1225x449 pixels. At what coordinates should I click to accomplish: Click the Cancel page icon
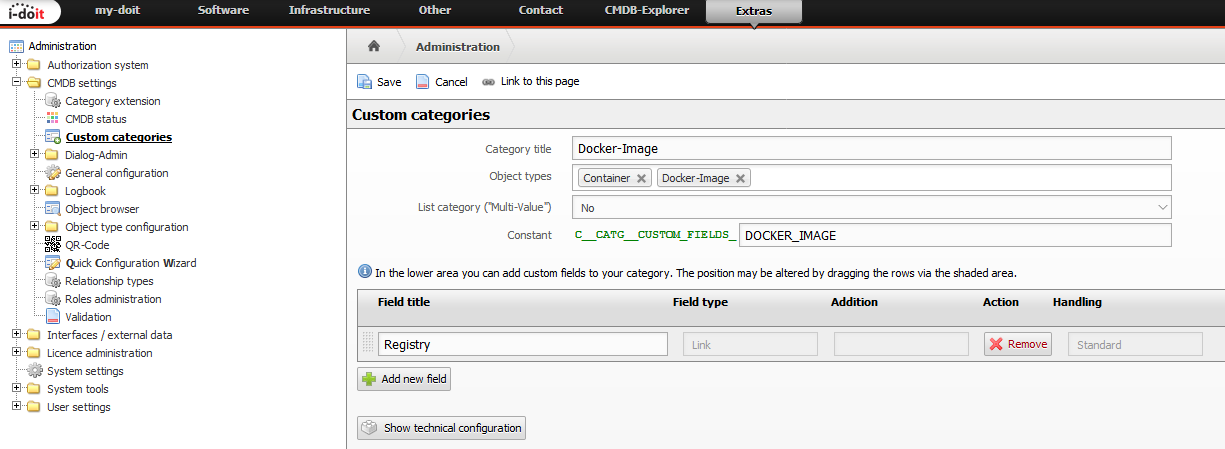(x=423, y=82)
